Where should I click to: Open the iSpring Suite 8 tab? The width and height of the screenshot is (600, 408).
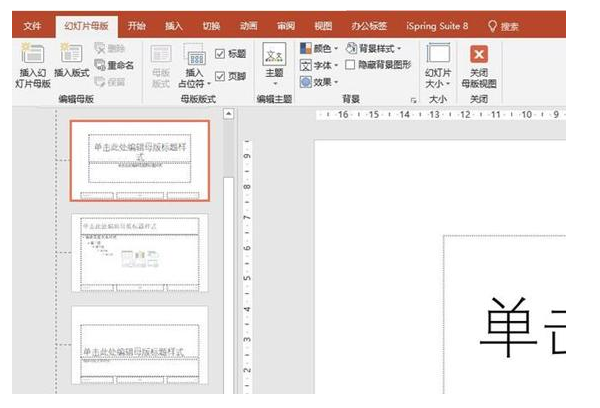coord(437,25)
